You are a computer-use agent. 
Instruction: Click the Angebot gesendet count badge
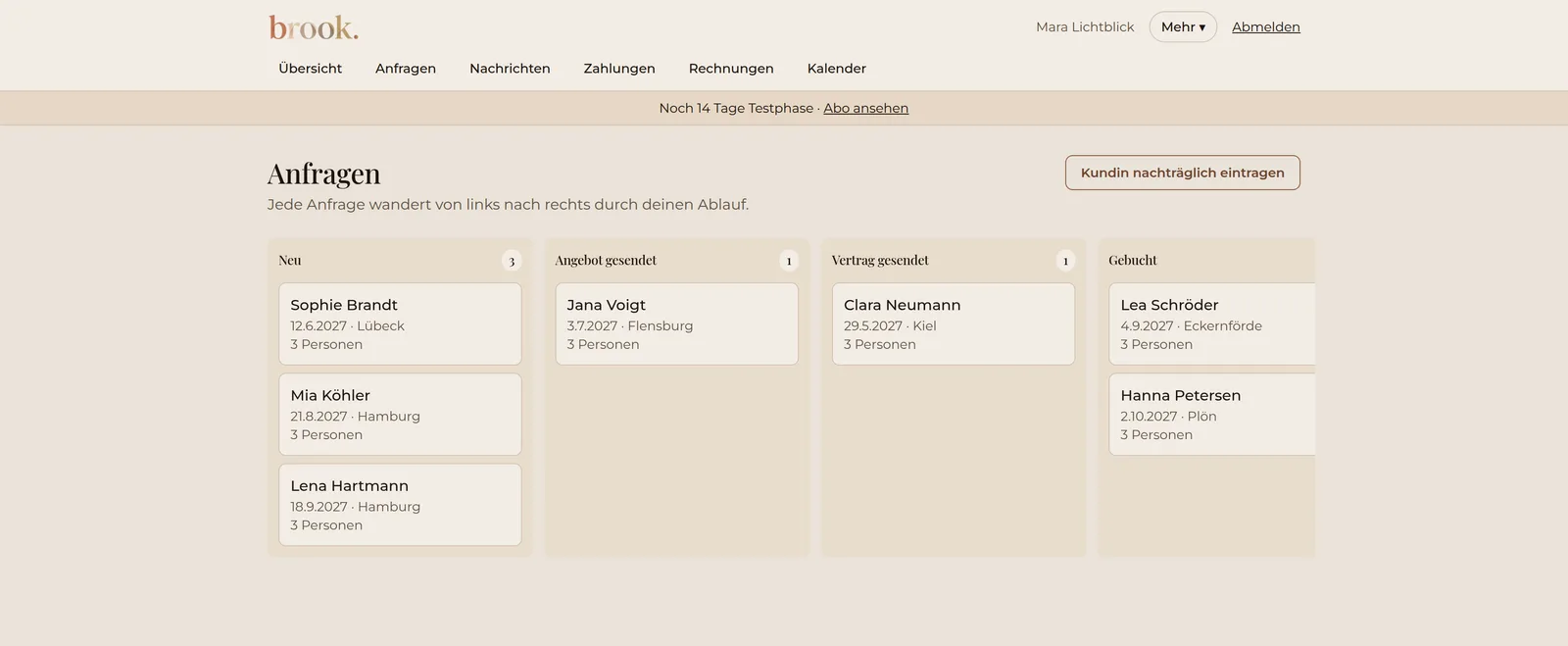click(789, 261)
